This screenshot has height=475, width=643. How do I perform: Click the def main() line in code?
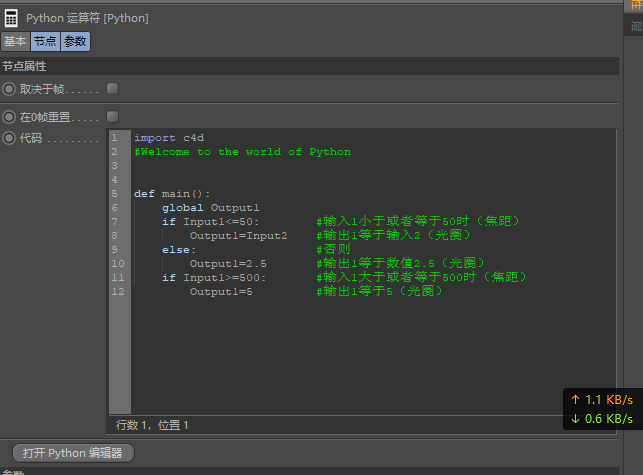pos(172,194)
